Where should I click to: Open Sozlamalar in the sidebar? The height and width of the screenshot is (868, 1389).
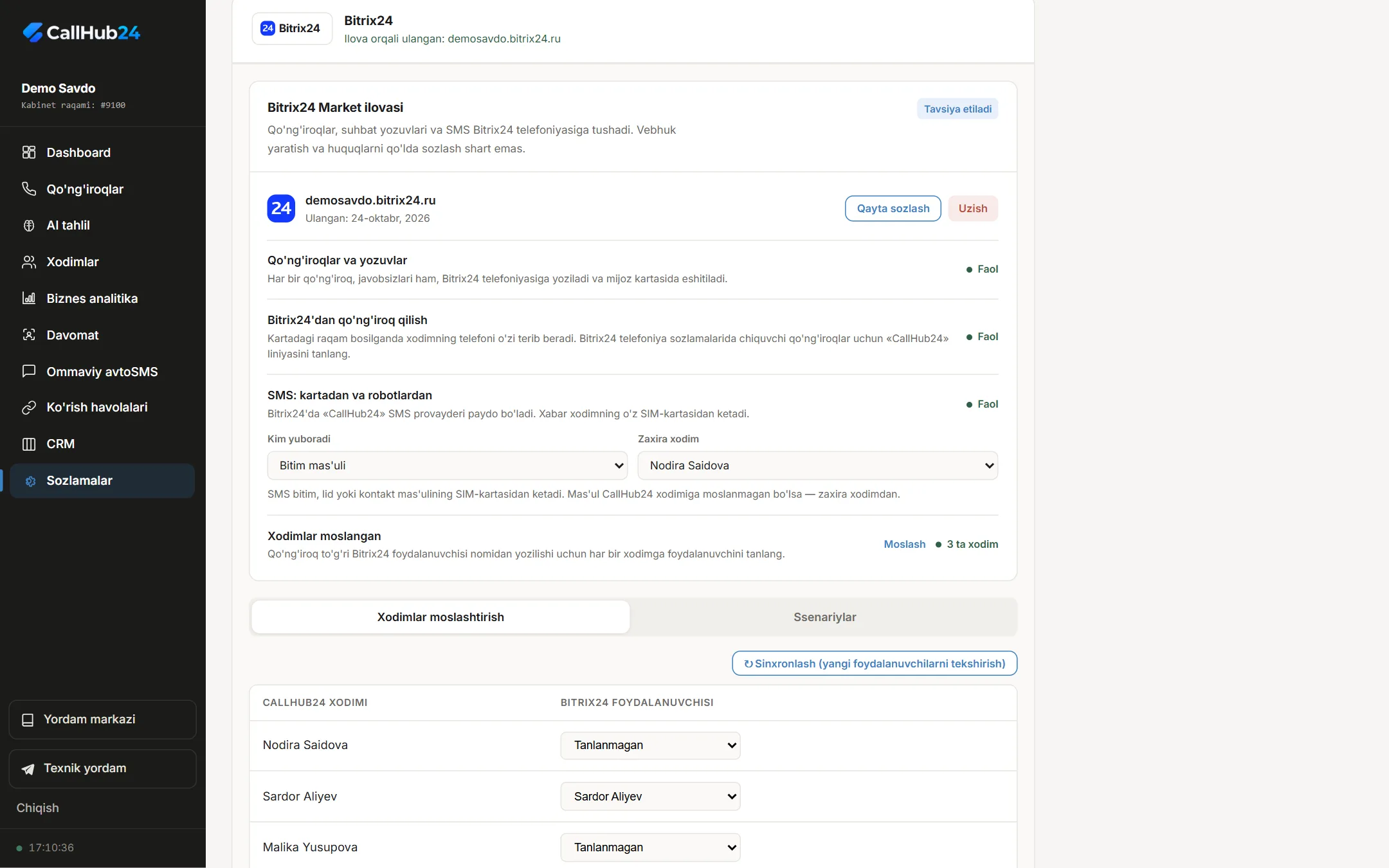coord(102,481)
